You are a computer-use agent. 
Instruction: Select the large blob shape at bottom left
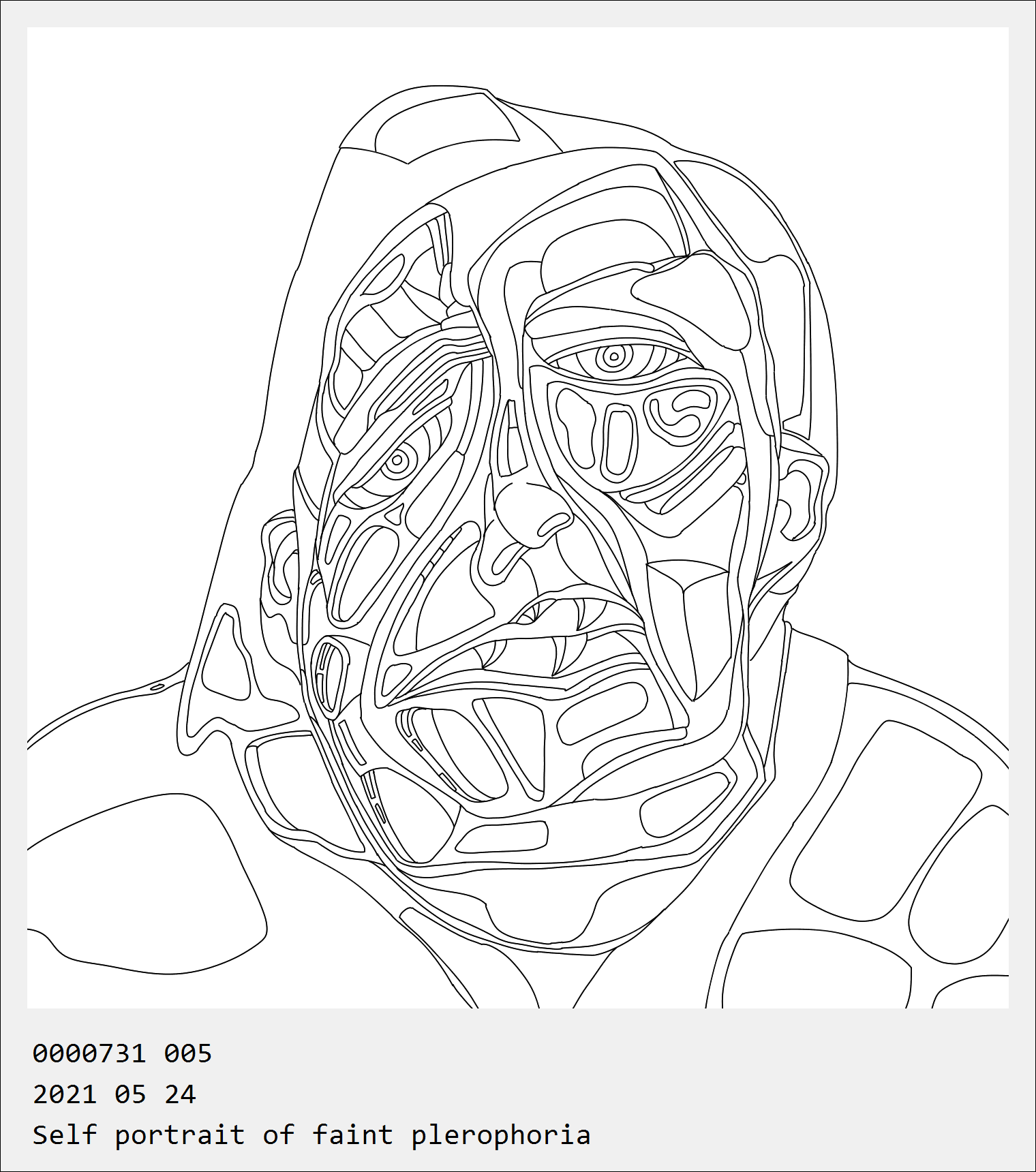147,886
